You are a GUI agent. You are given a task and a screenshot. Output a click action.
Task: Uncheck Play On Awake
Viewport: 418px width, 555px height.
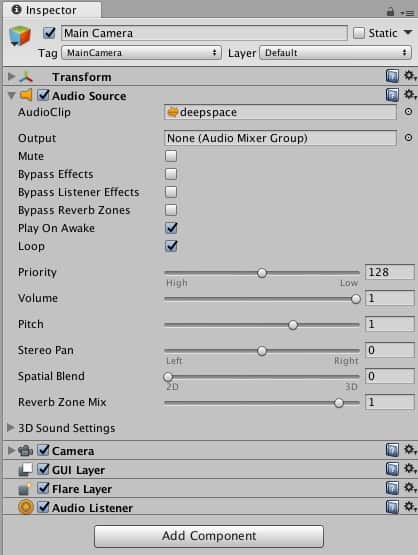coord(171,228)
